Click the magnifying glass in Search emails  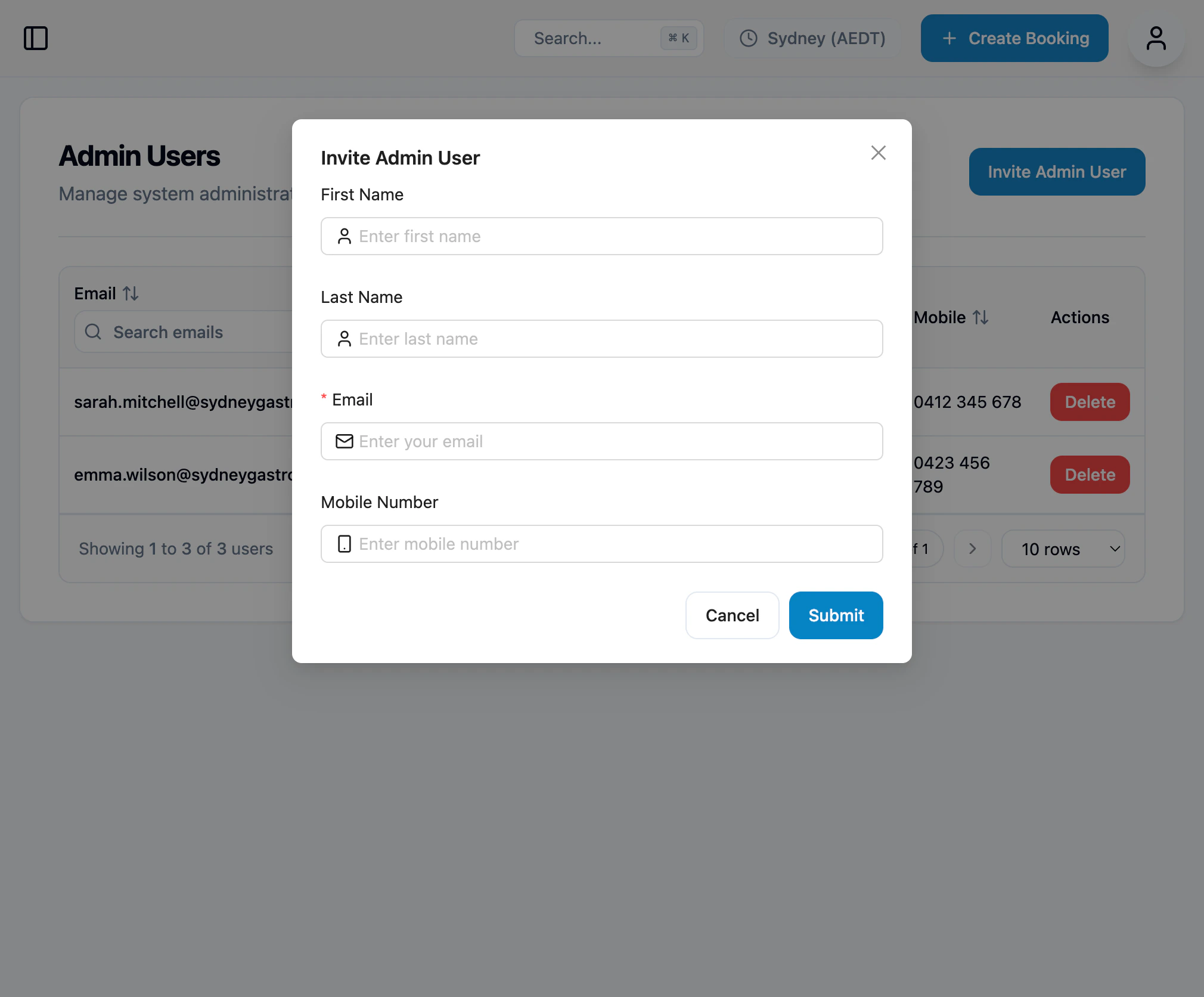(93, 332)
